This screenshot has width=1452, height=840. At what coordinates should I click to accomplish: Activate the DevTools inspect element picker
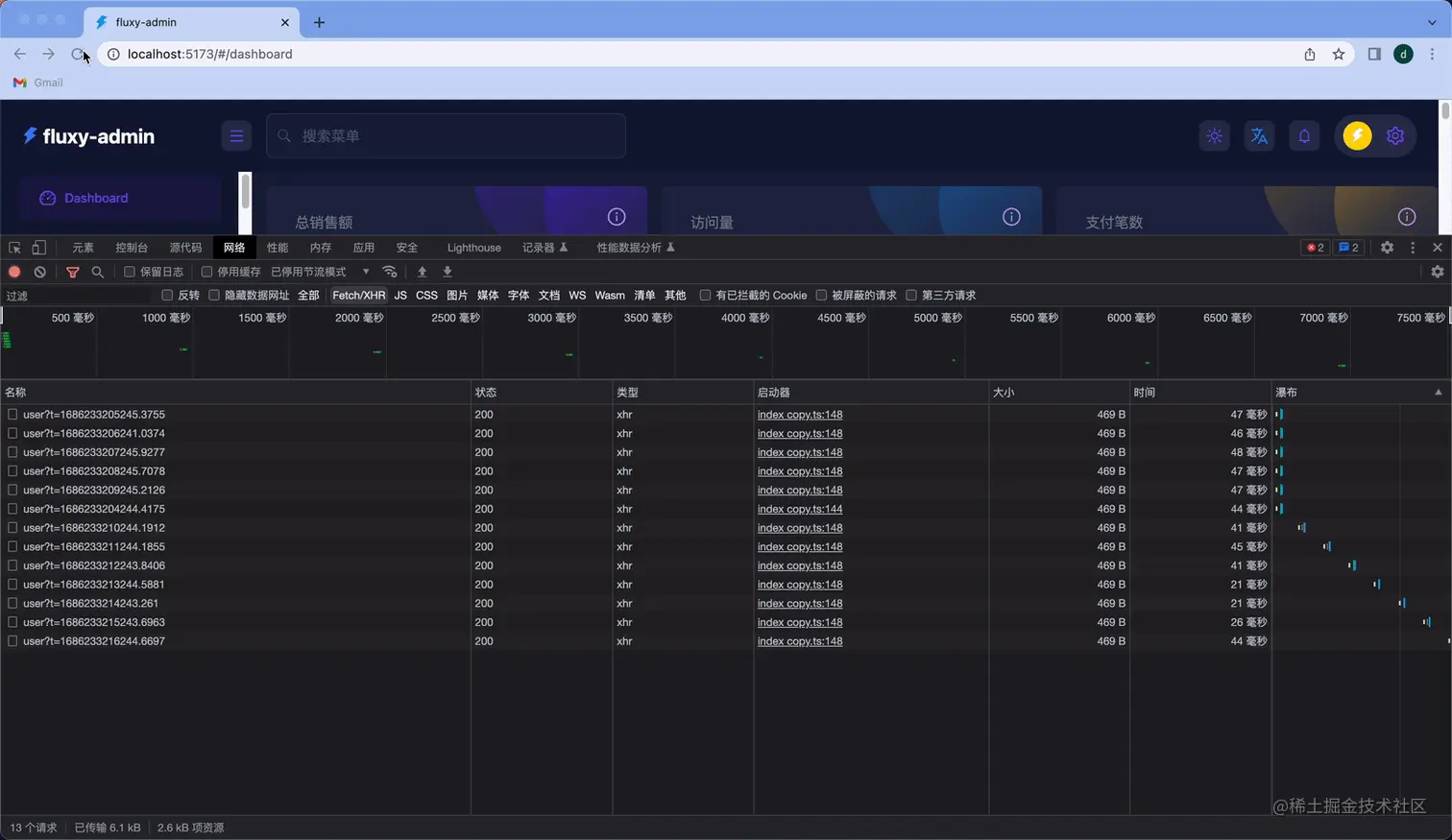click(x=14, y=248)
